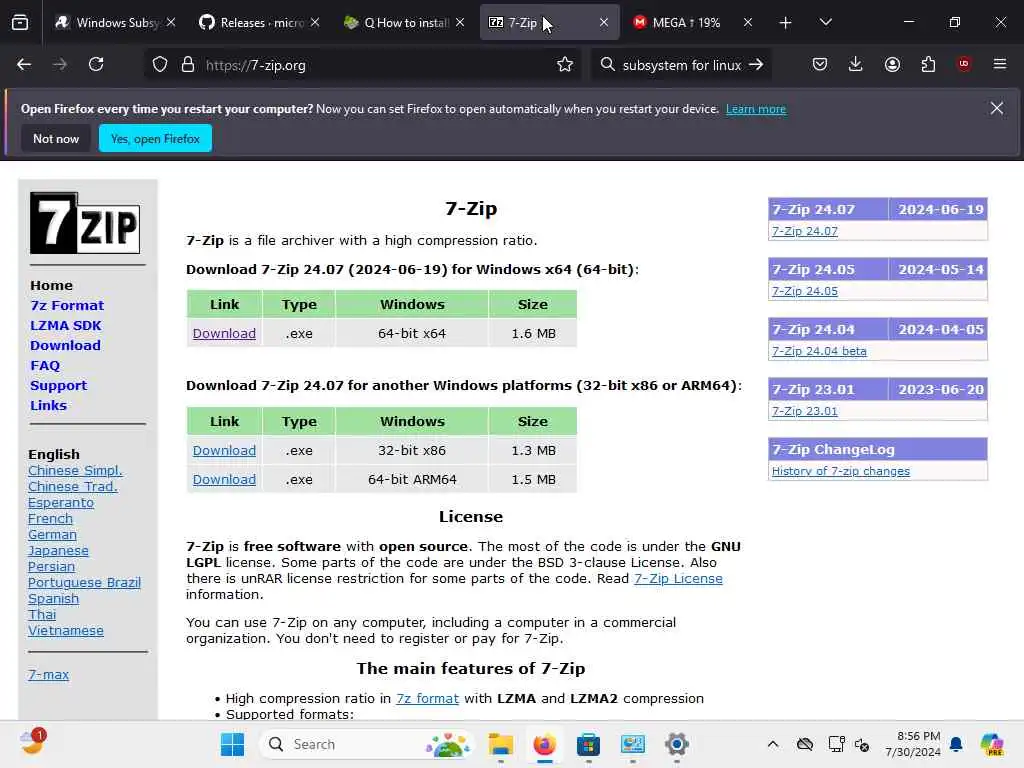Open Firefox View icon in tab strip
Image resolution: width=1024 pixels, height=768 pixels.
[x=20, y=23]
